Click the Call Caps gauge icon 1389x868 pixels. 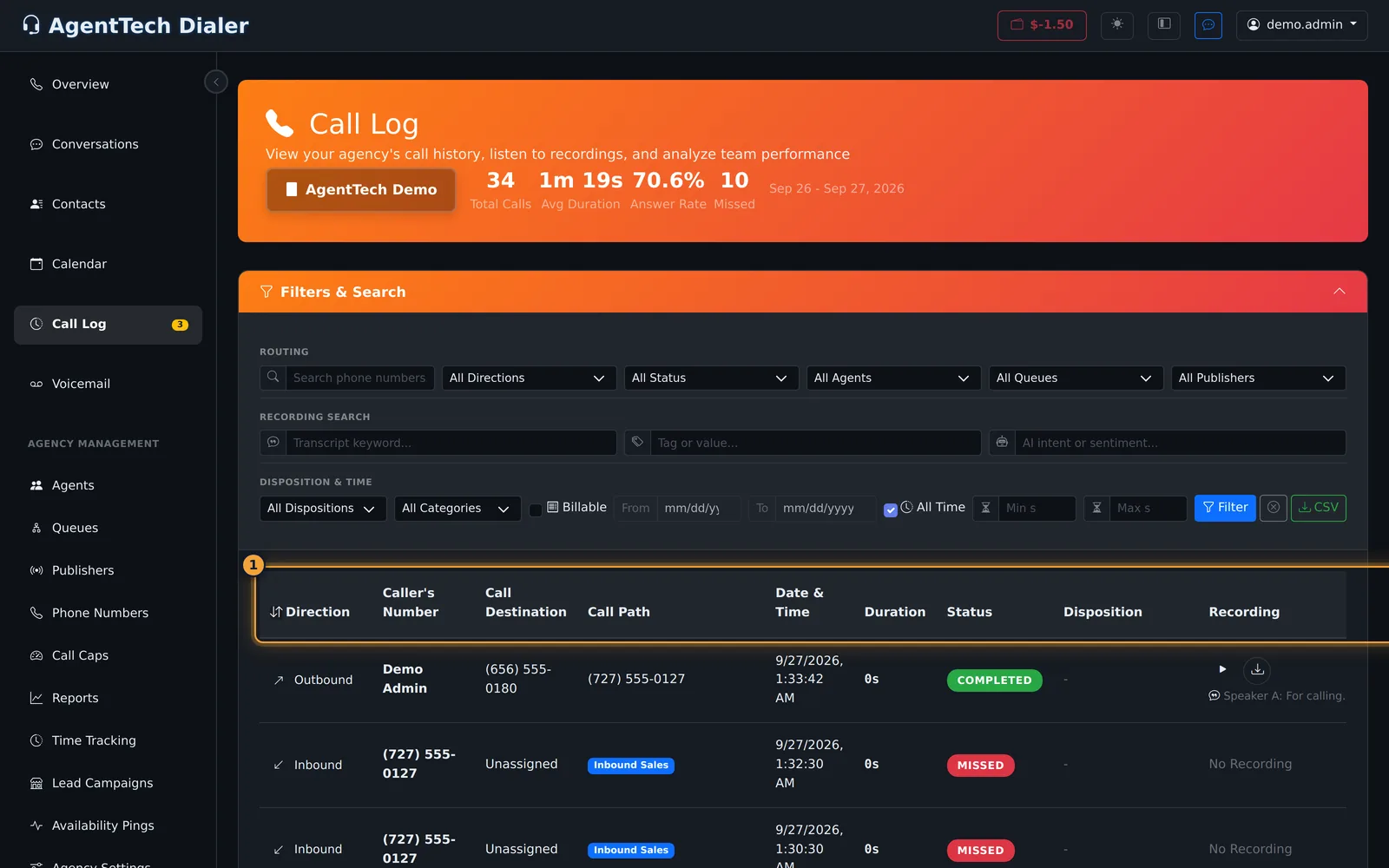tap(36, 655)
